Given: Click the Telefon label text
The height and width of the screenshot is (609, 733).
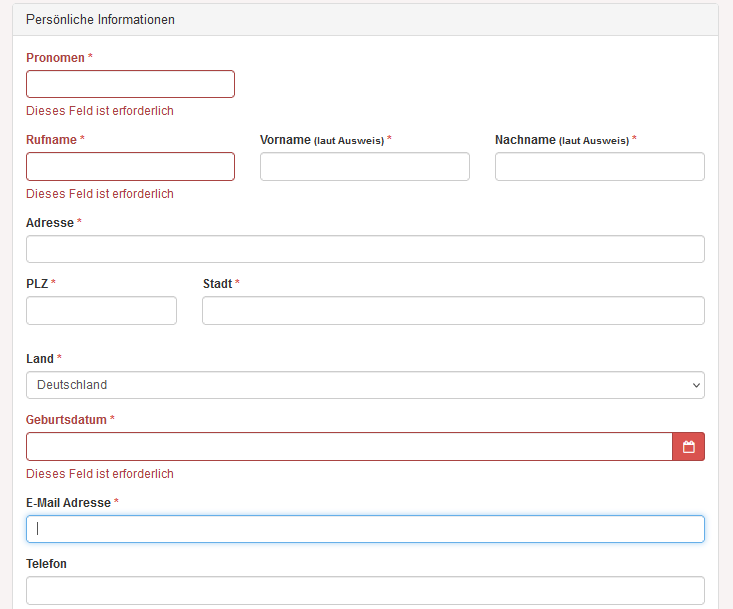Looking at the screenshot, I should click(x=46, y=564).
